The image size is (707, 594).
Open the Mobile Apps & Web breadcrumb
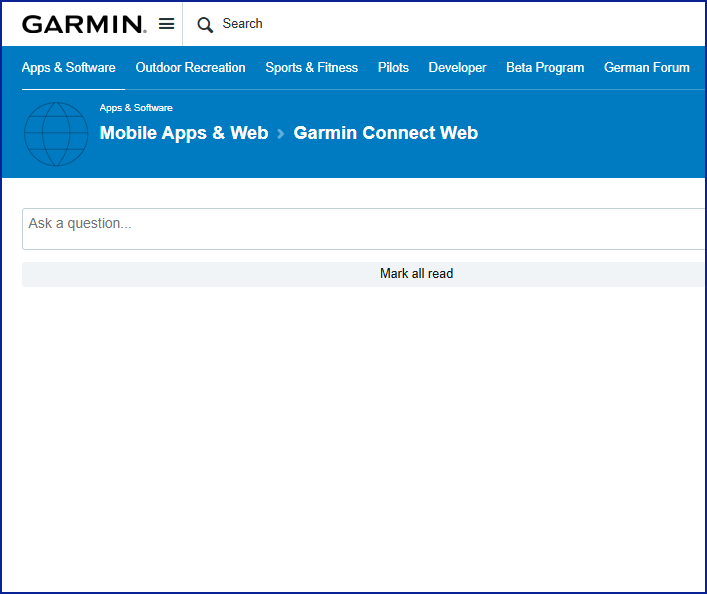pyautogui.click(x=184, y=133)
